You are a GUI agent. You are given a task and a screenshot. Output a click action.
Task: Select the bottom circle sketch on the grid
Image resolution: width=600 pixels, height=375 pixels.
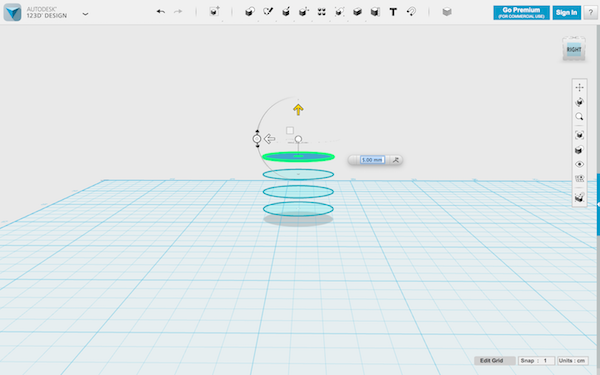point(298,209)
